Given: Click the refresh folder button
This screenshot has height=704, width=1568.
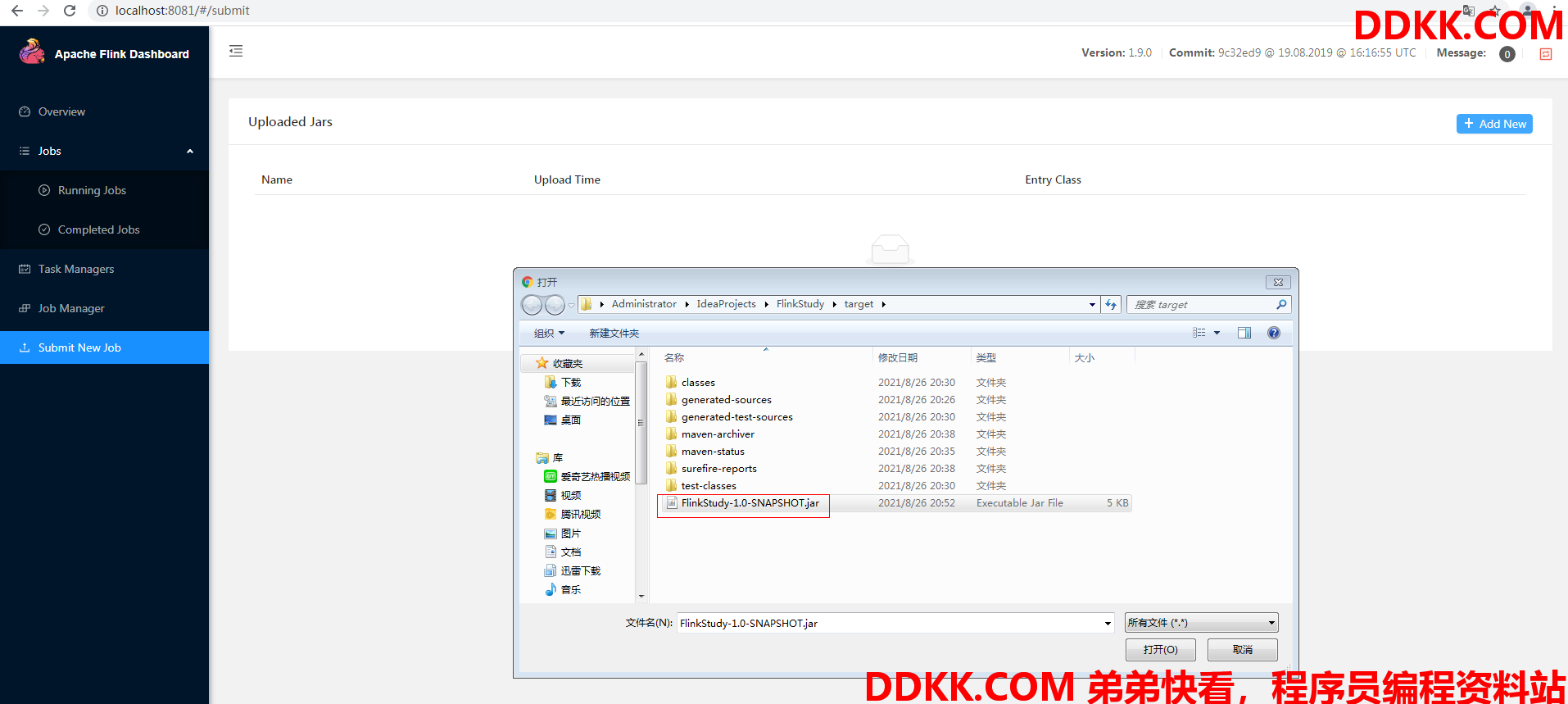Looking at the screenshot, I should 1111,305.
